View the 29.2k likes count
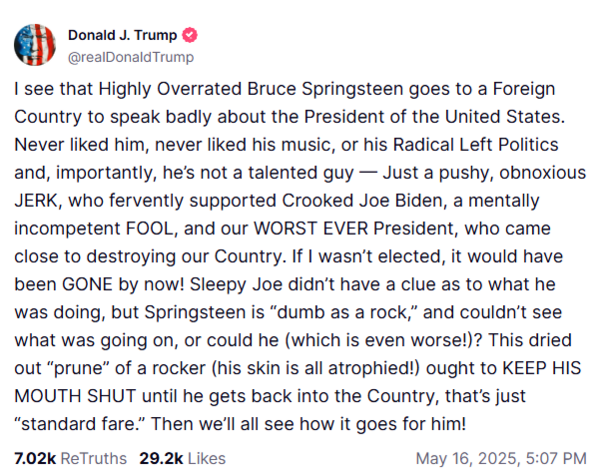The height and width of the screenshot is (472, 600). coord(161,458)
